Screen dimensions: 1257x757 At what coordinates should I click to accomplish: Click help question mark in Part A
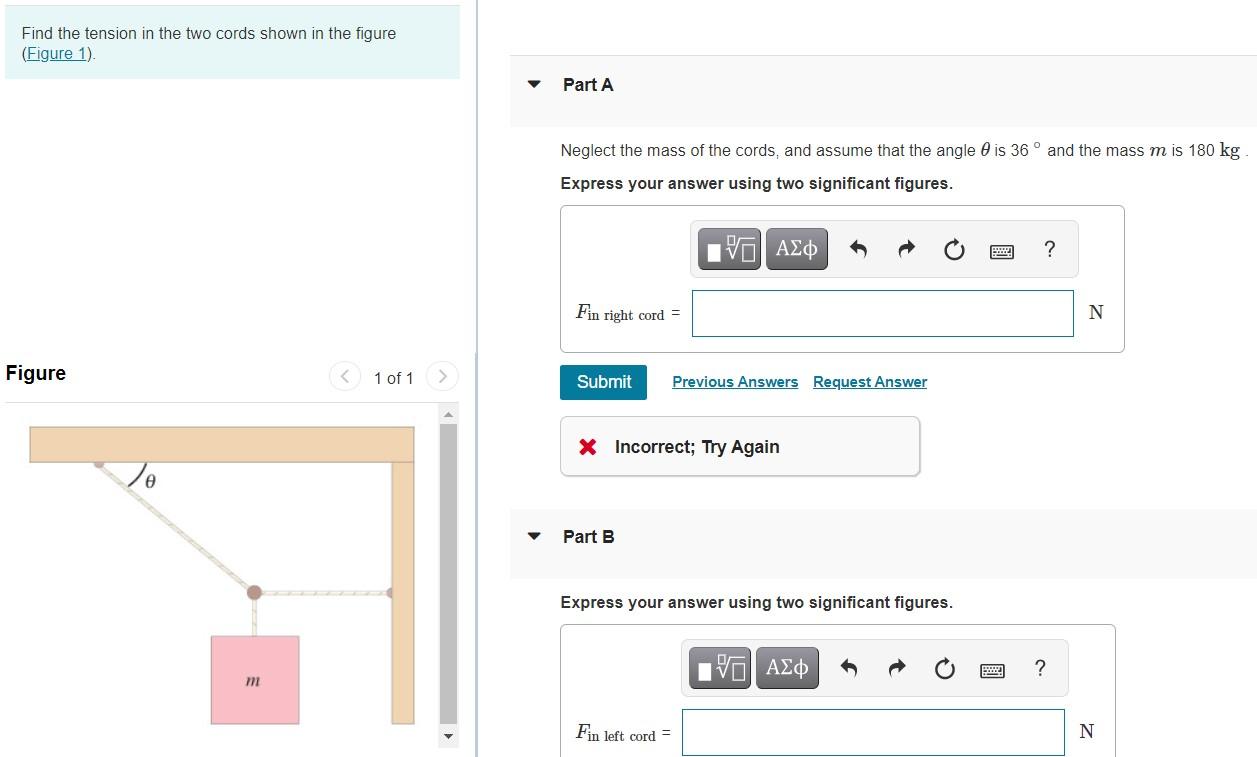tap(1049, 249)
